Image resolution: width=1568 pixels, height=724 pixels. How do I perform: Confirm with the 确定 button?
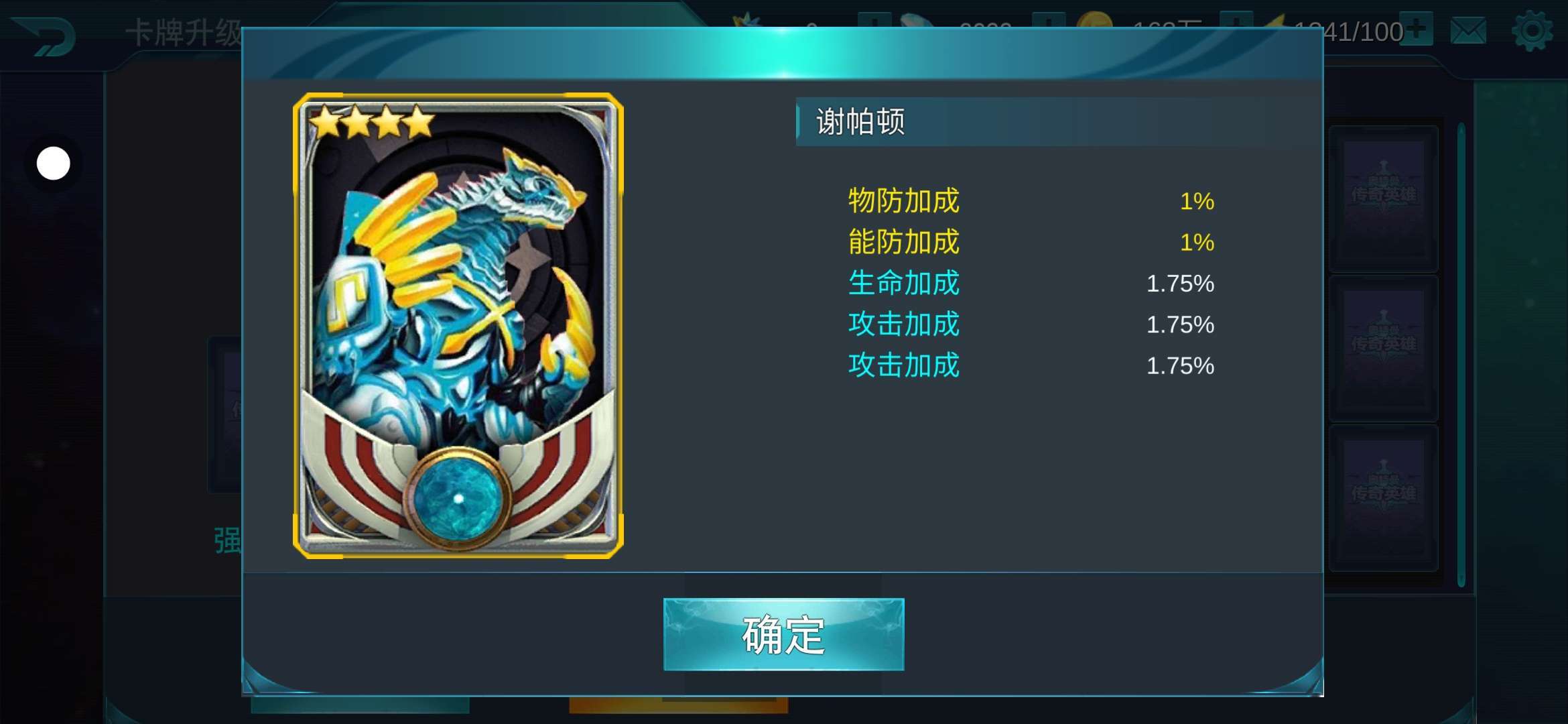tap(783, 634)
